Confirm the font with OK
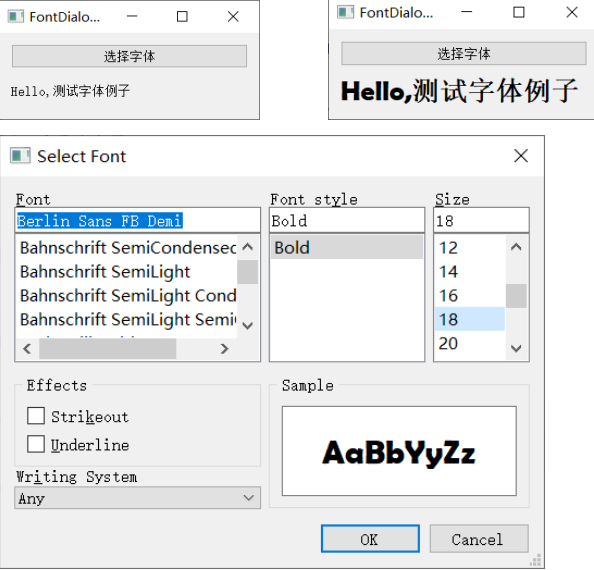Image resolution: width=594 pixels, height=570 pixels. [x=370, y=539]
